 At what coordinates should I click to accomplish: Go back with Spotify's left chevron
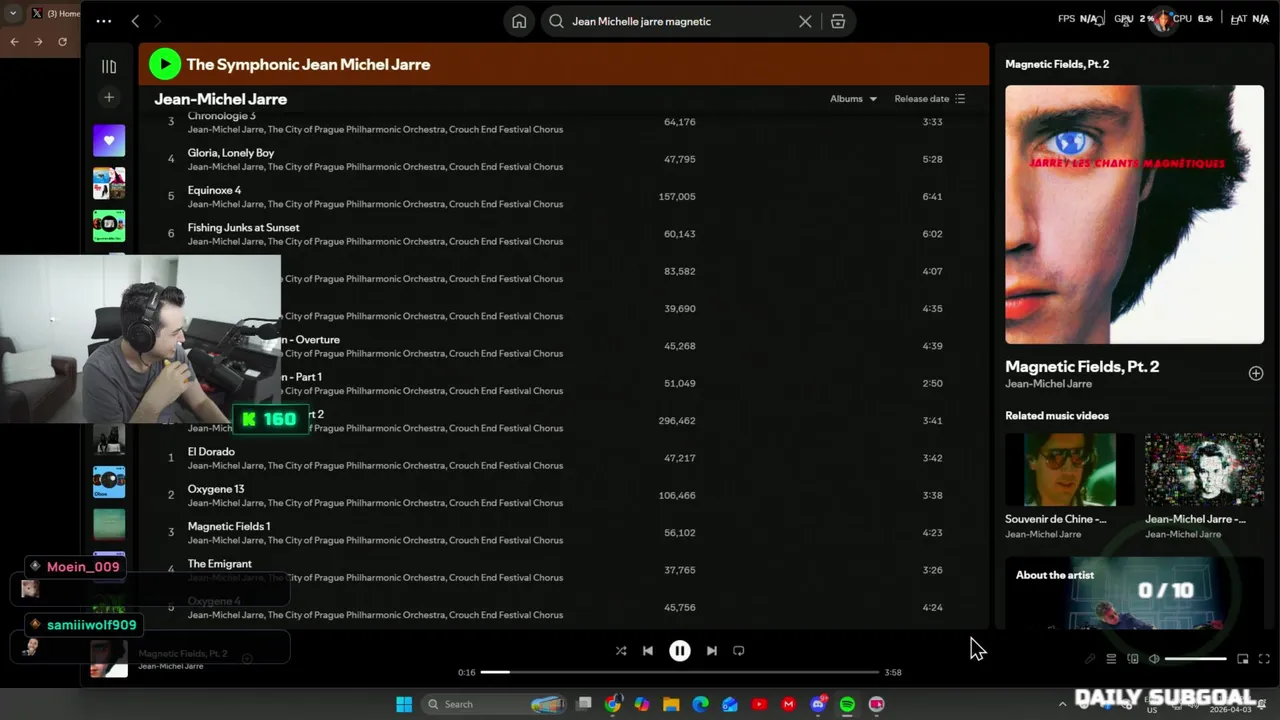tap(135, 21)
